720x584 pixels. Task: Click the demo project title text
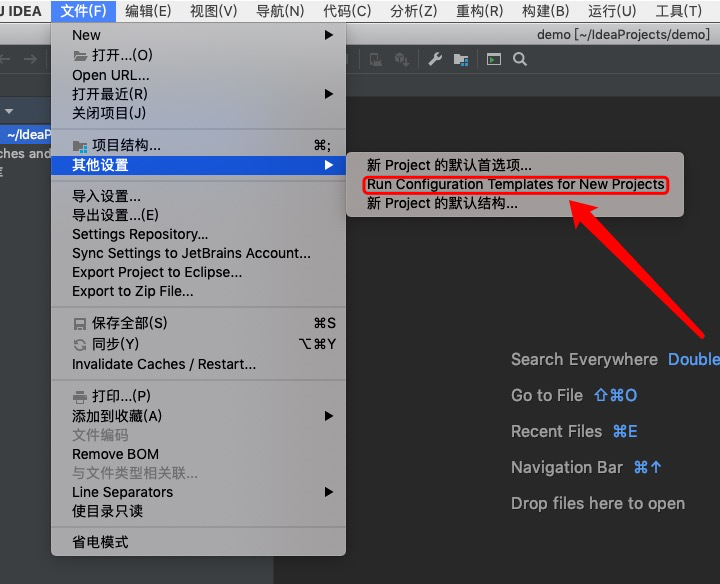pos(623,34)
